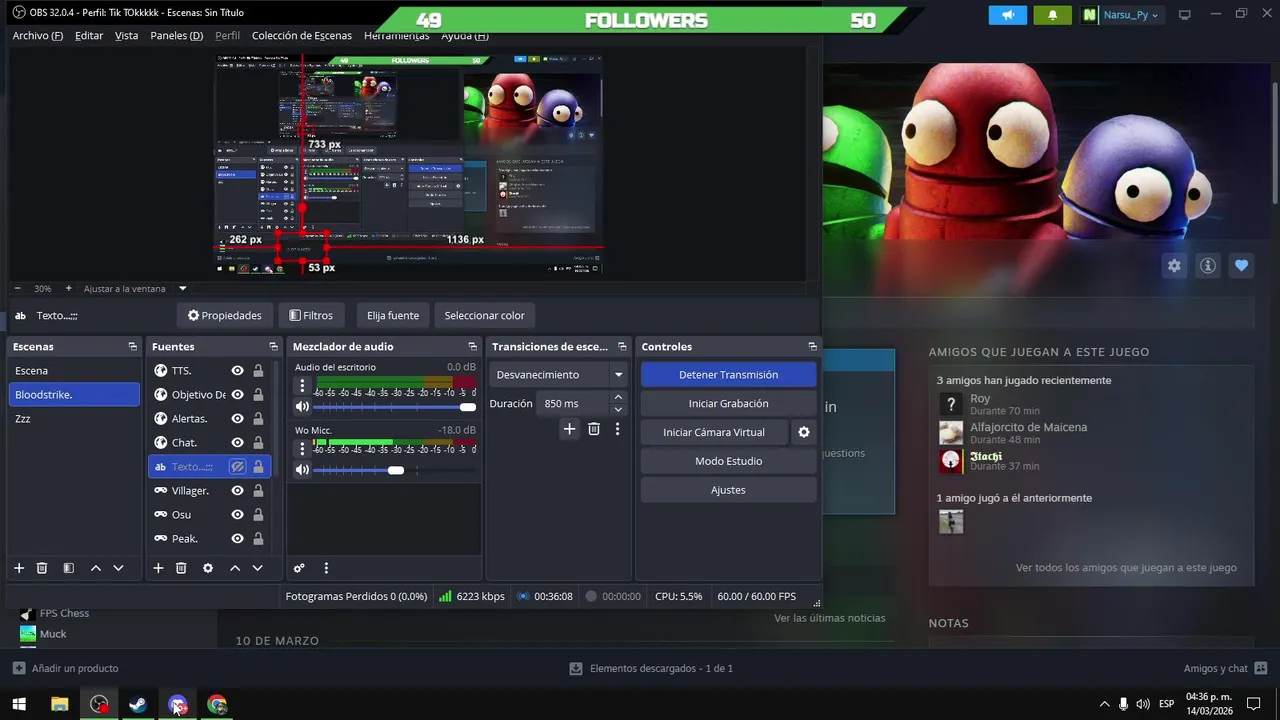Move scene down with the Escenas down arrow
The image size is (1280, 720).
[118, 568]
